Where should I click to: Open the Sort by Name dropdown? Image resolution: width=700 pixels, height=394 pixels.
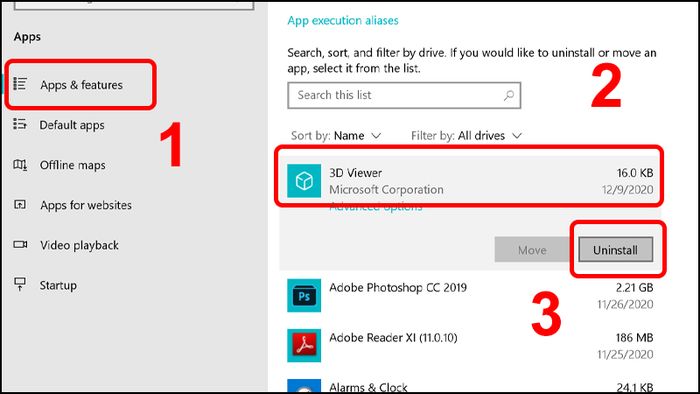click(336, 136)
